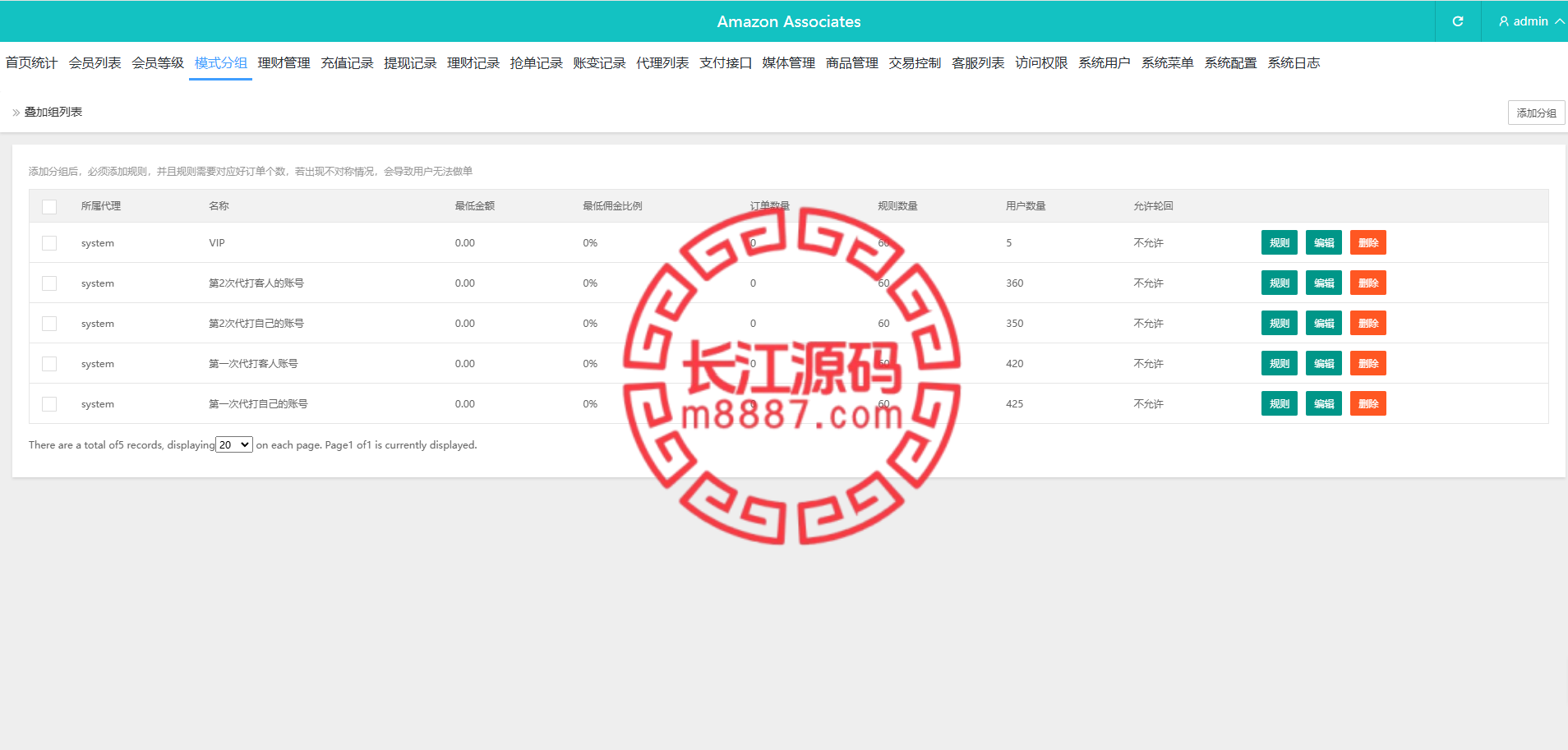Go to 抢单记录 page
The width and height of the screenshot is (1568, 750).
tap(536, 62)
